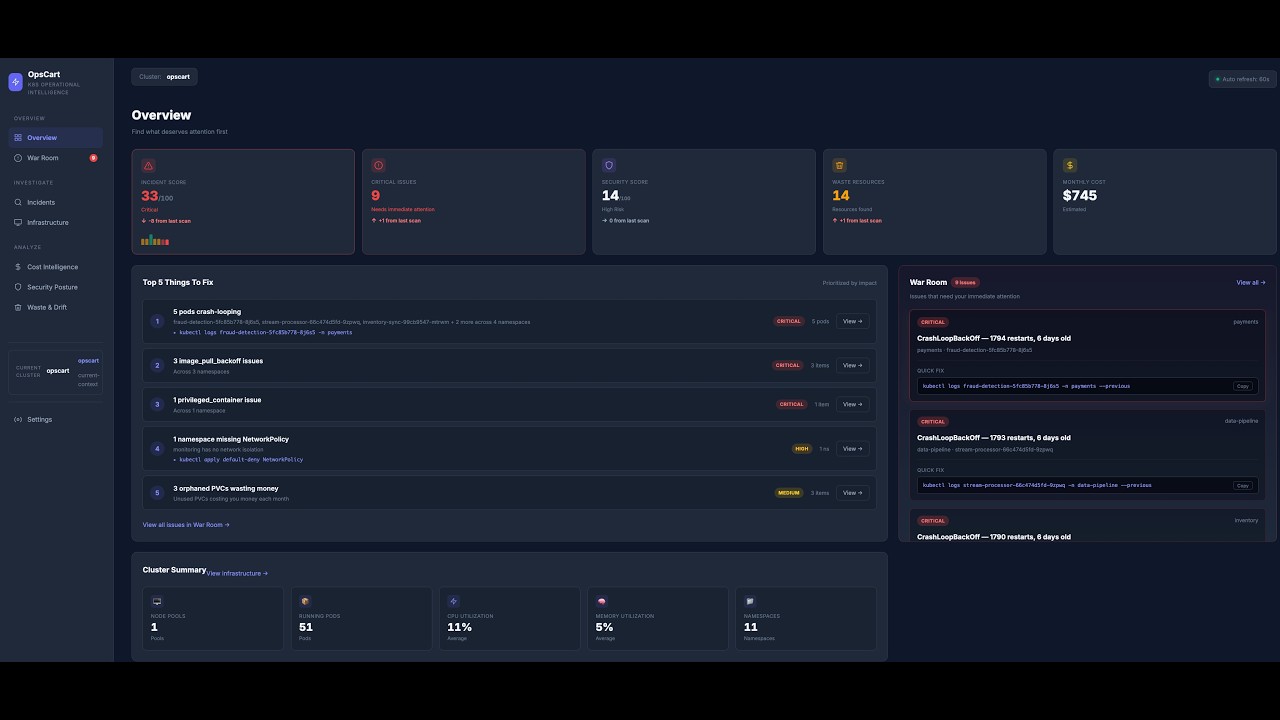Follow View all issues in War Room link

[186, 524]
